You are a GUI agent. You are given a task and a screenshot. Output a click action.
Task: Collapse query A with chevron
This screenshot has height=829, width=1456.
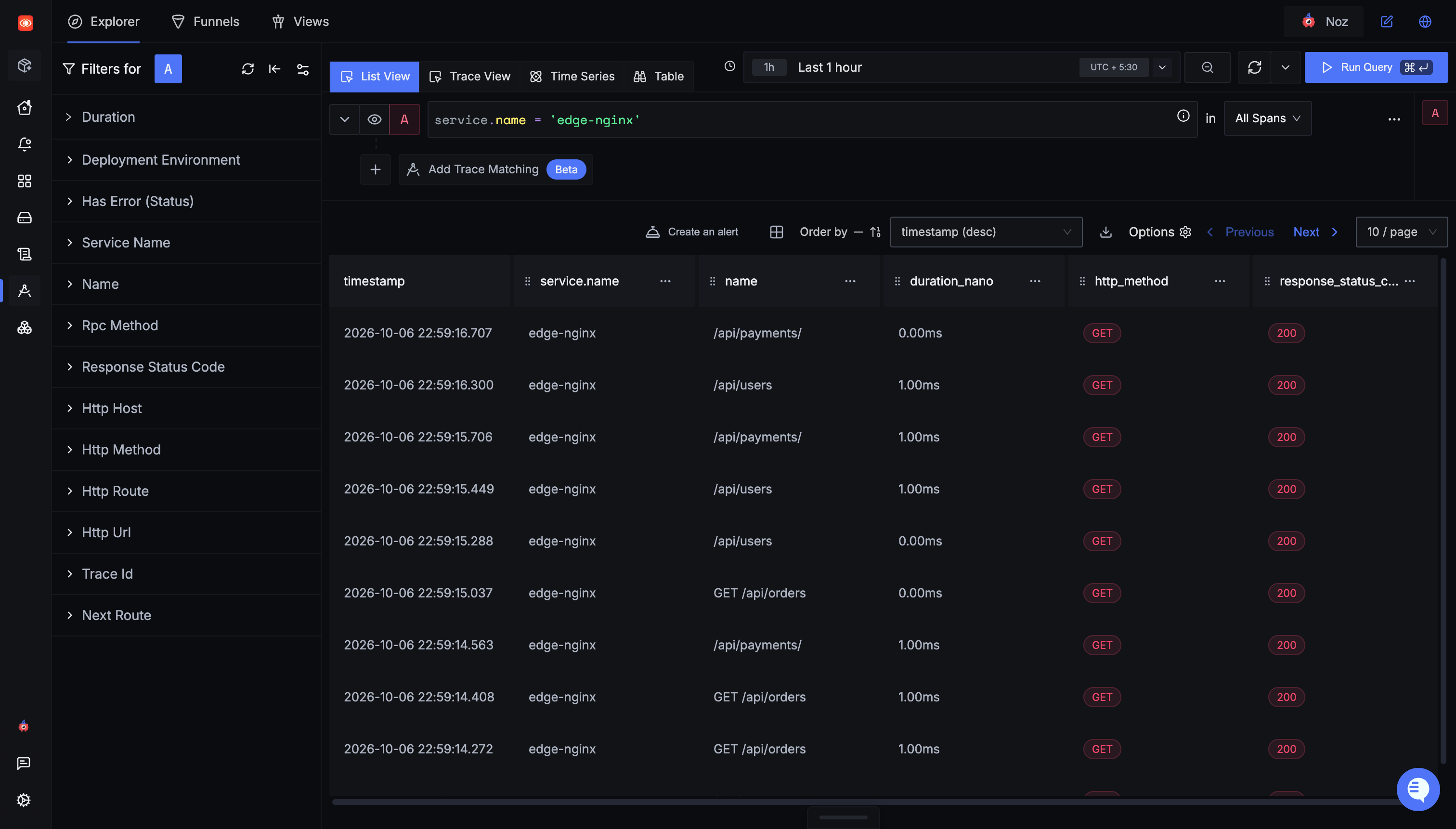click(344, 119)
